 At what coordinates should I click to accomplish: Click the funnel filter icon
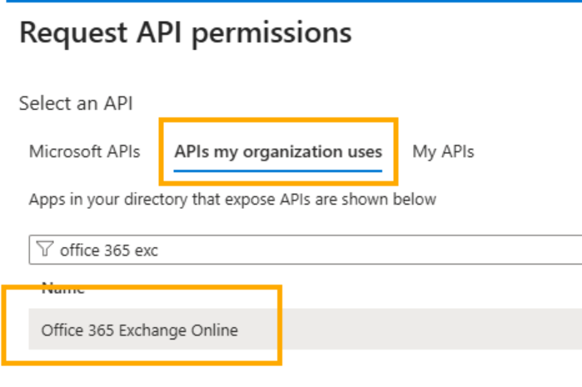45,249
